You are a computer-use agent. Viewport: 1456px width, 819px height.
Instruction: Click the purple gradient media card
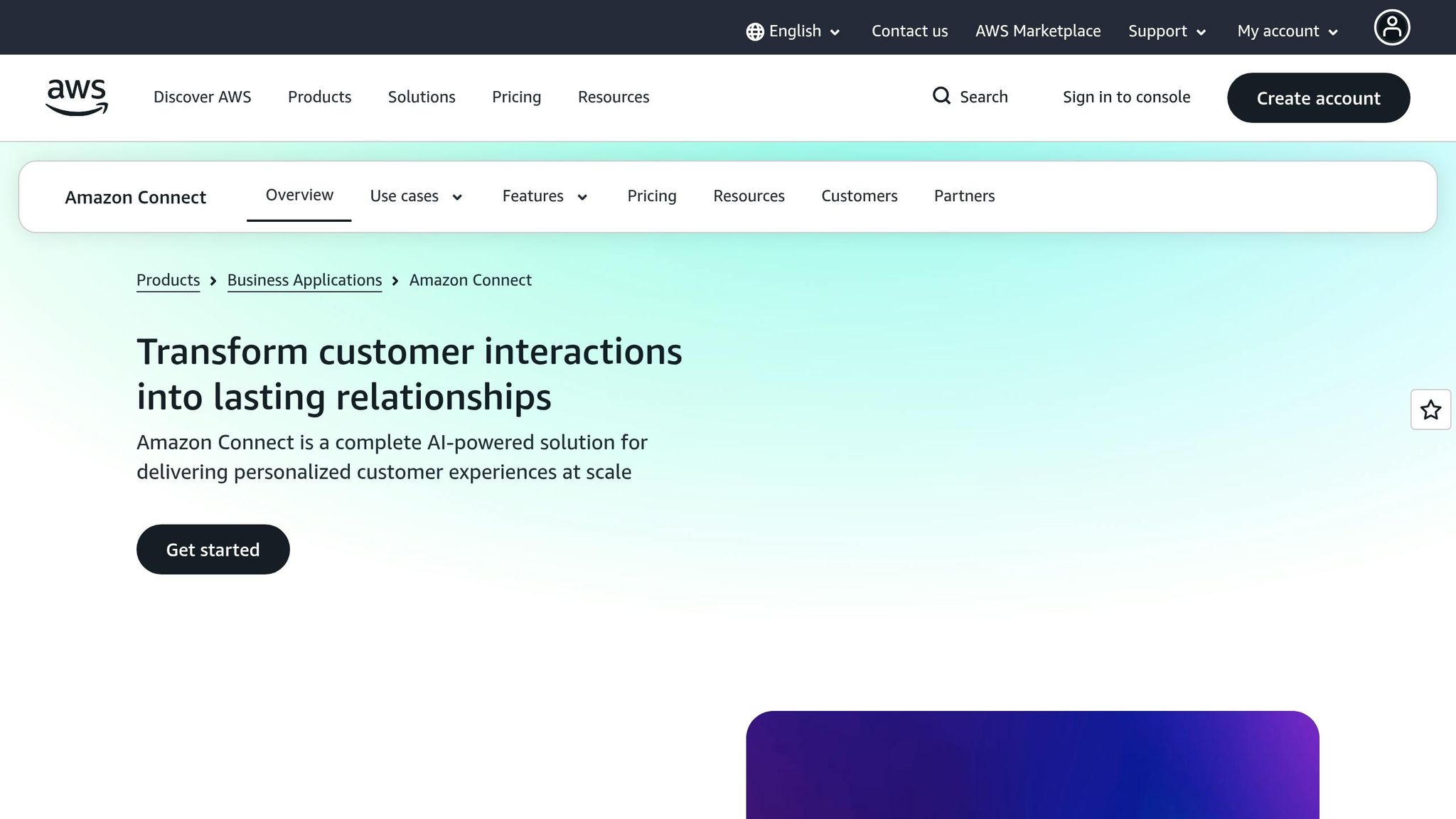[x=1032, y=765]
